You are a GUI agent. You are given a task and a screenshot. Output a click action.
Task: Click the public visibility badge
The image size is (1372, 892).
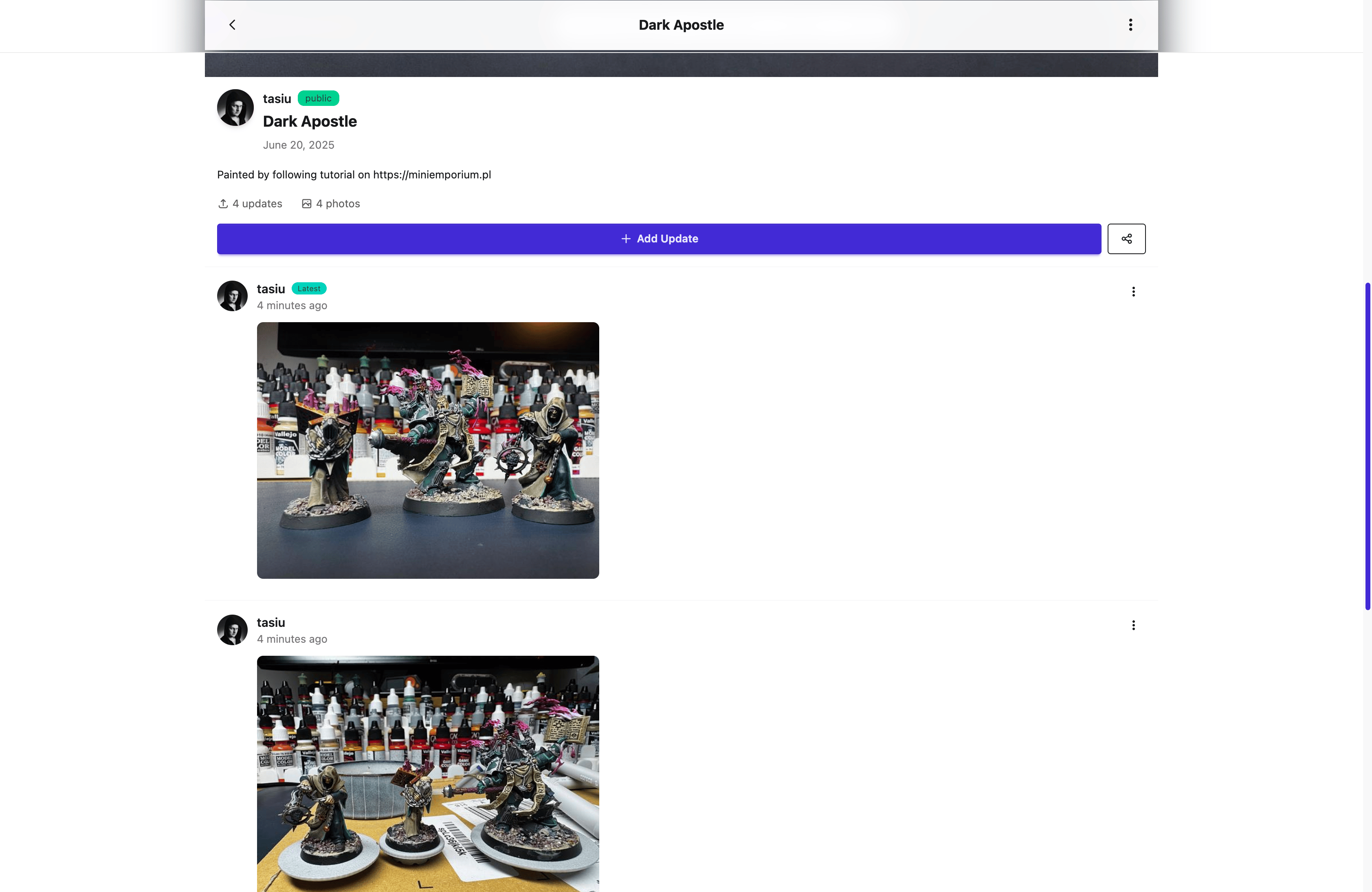pos(318,99)
